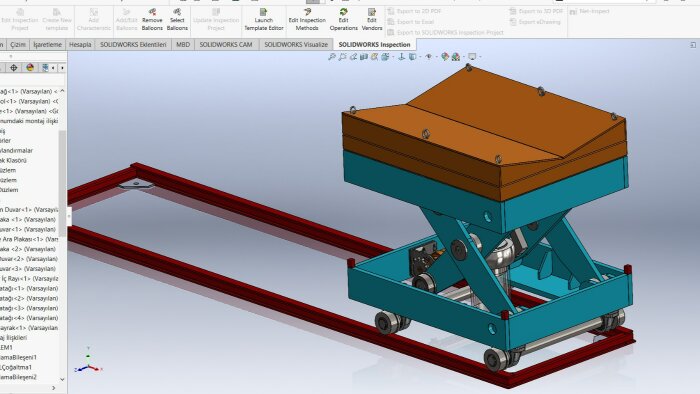Launch the Template Editor

pos(264,20)
